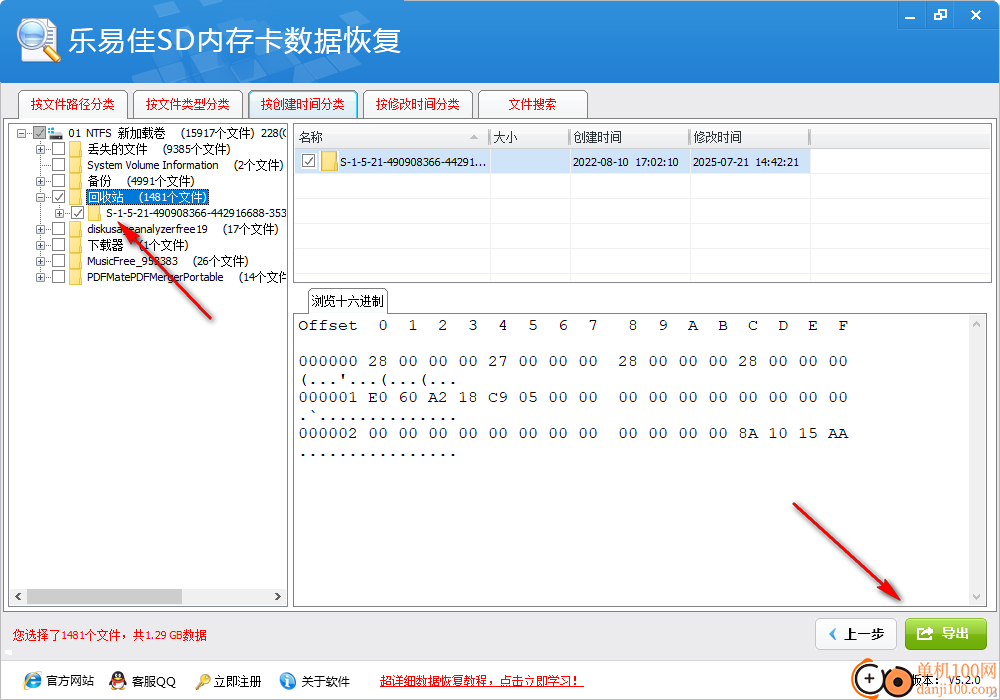This screenshot has width=1000, height=700.
Task: Sort by 名称 column header
Action: [x=392, y=137]
